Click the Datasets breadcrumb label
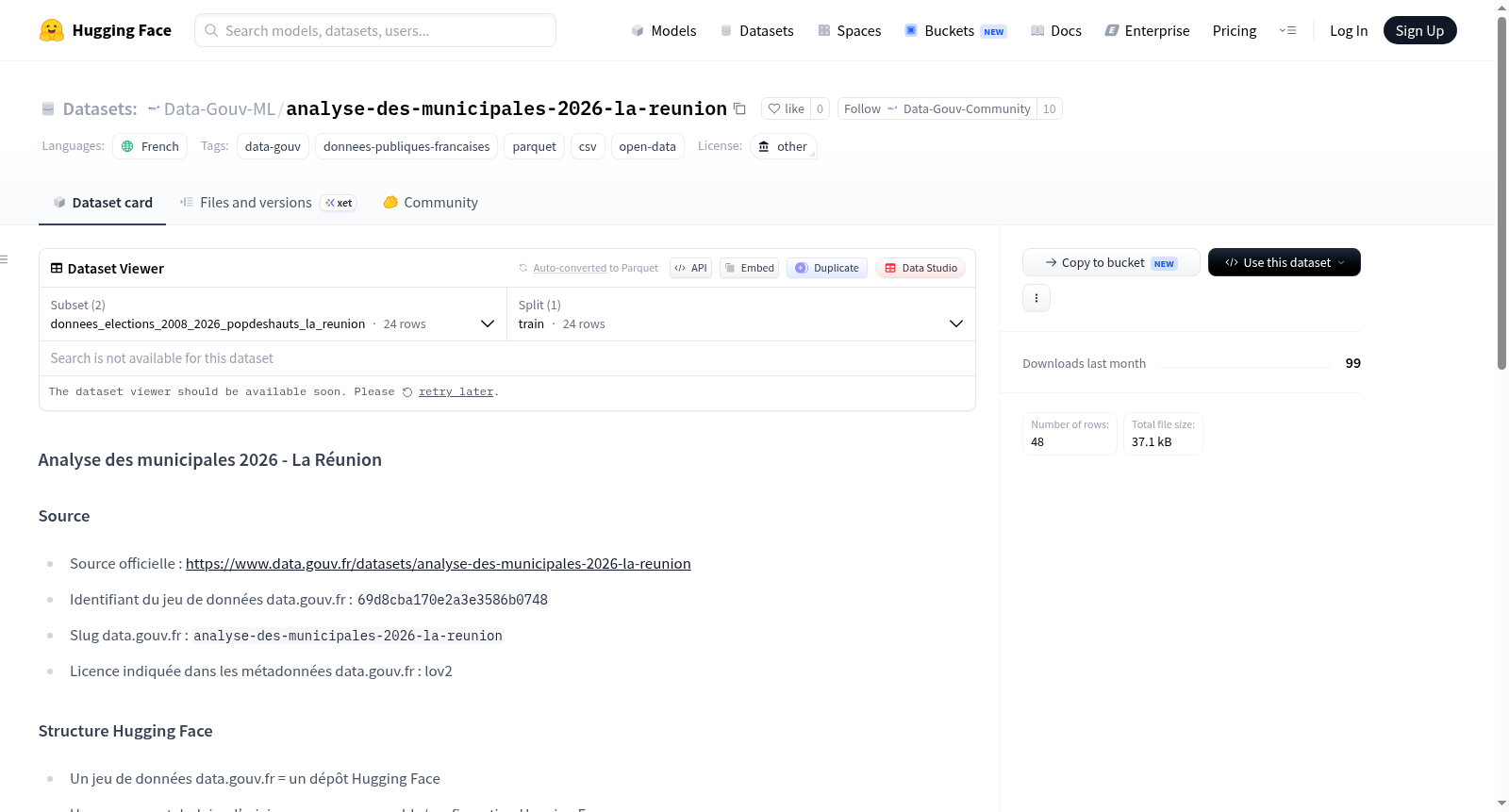1509x812 pixels. 100,108
